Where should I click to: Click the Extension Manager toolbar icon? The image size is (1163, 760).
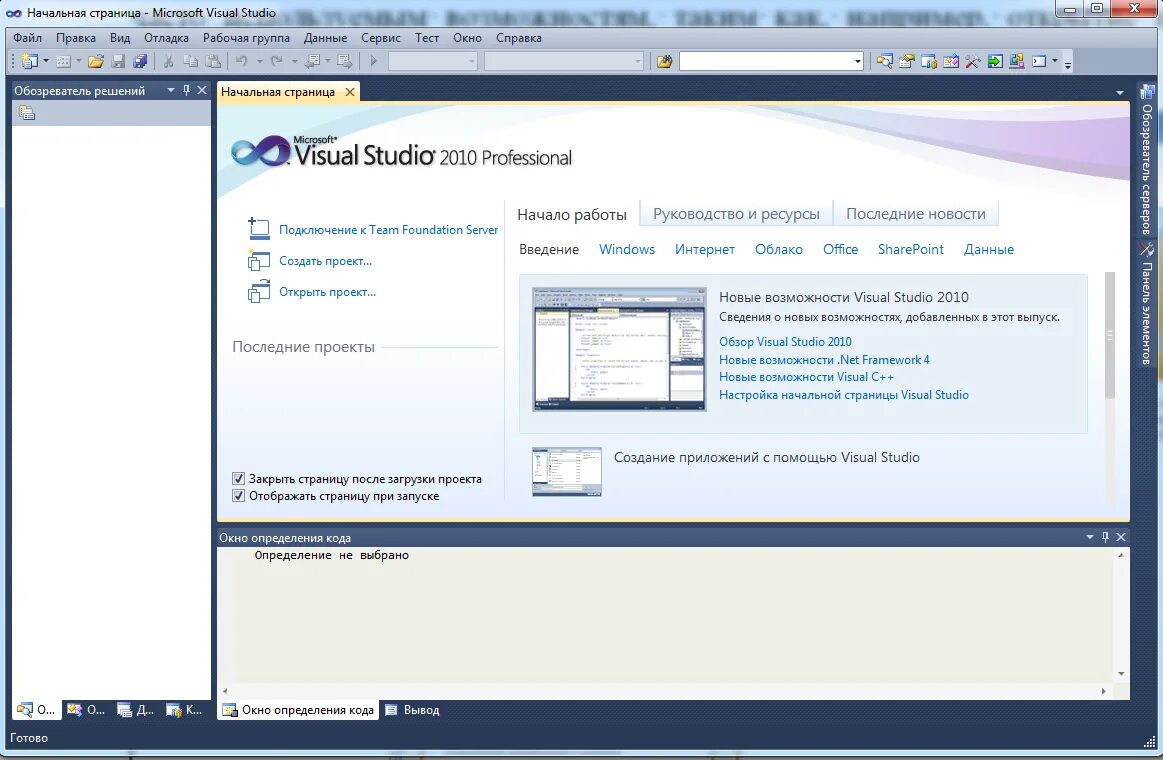pyautogui.click(x=1017, y=62)
